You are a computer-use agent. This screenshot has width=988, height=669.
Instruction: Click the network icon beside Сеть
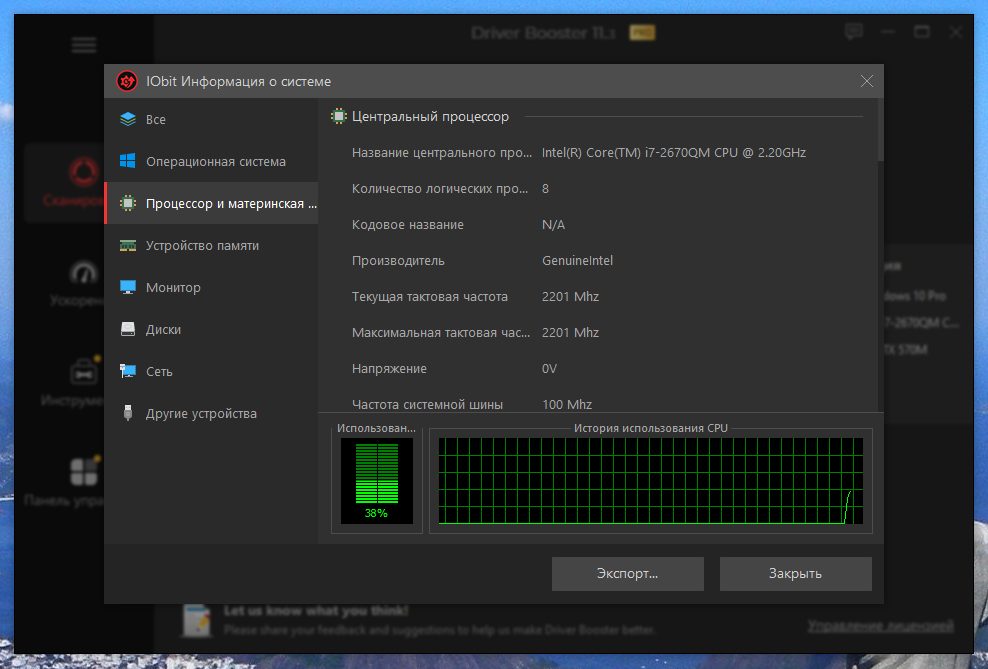[x=128, y=371]
